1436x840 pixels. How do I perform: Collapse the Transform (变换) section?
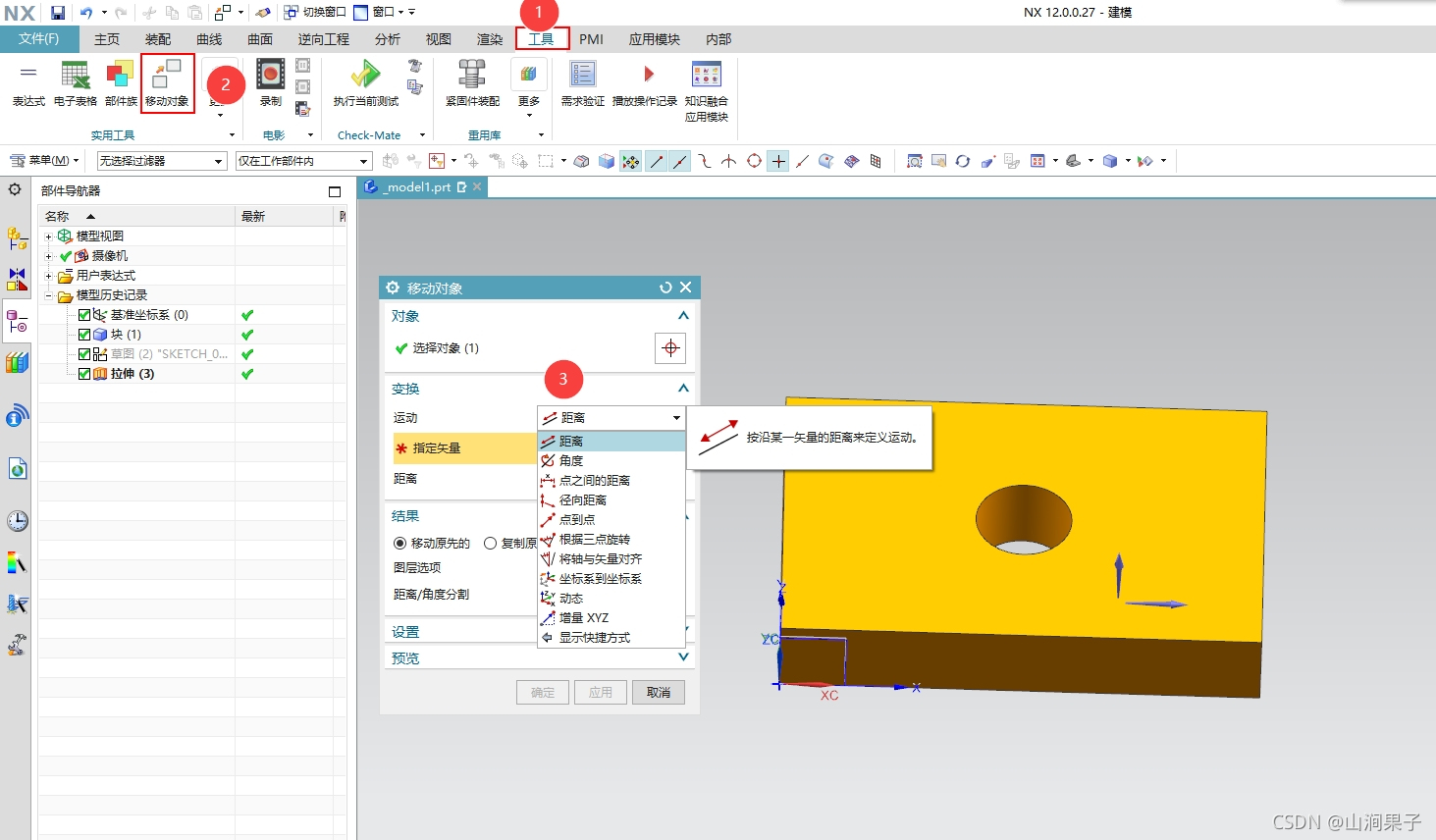coord(683,389)
